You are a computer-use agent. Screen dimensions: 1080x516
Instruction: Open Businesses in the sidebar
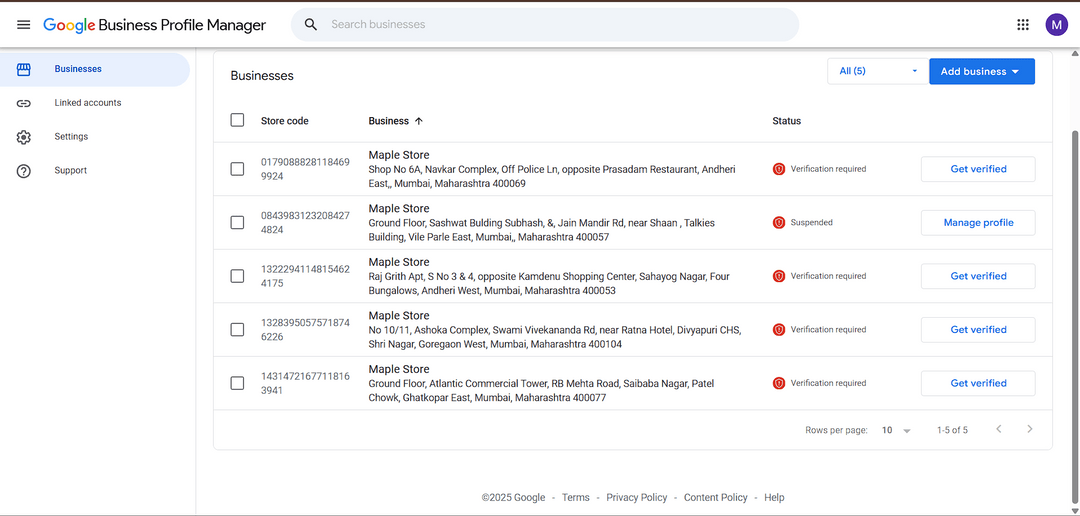[x=94, y=69]
